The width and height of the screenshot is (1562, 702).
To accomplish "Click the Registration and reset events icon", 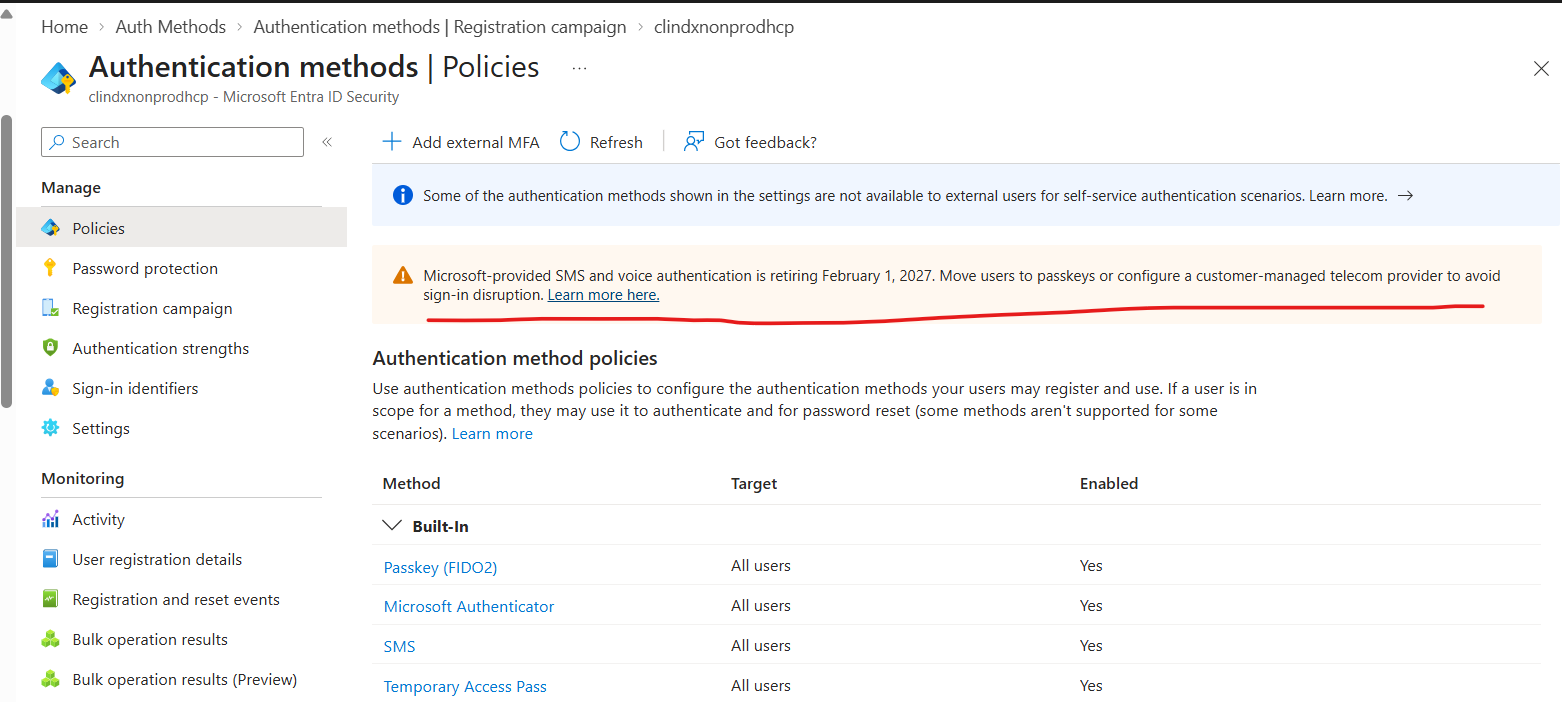I will 50,599.
